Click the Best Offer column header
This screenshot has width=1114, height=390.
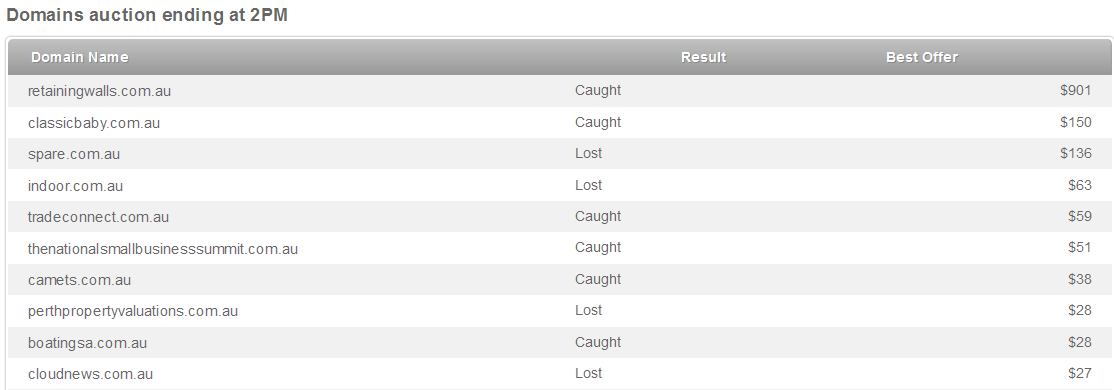click(x=921, y=58)
